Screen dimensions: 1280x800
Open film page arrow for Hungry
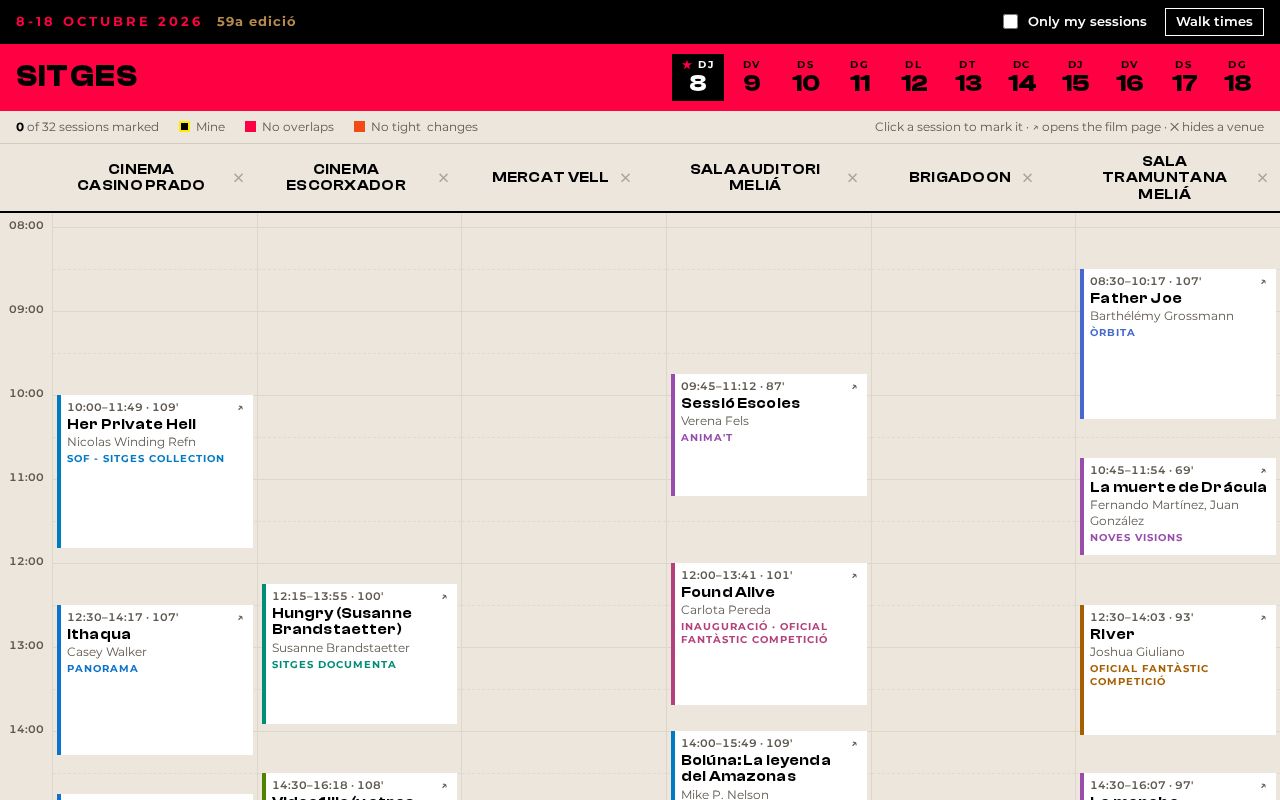(x=444, y=597)
